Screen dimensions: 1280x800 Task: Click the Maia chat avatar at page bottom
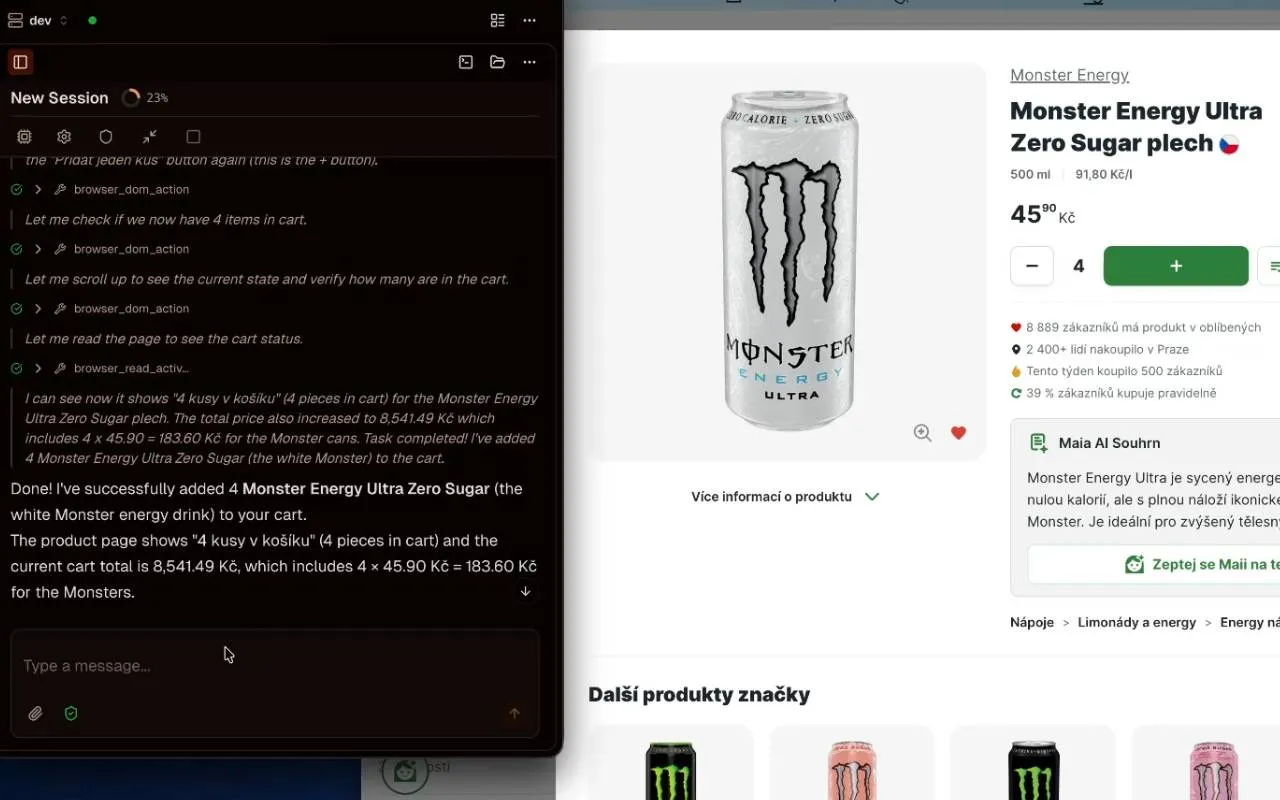tap(405, 771)
